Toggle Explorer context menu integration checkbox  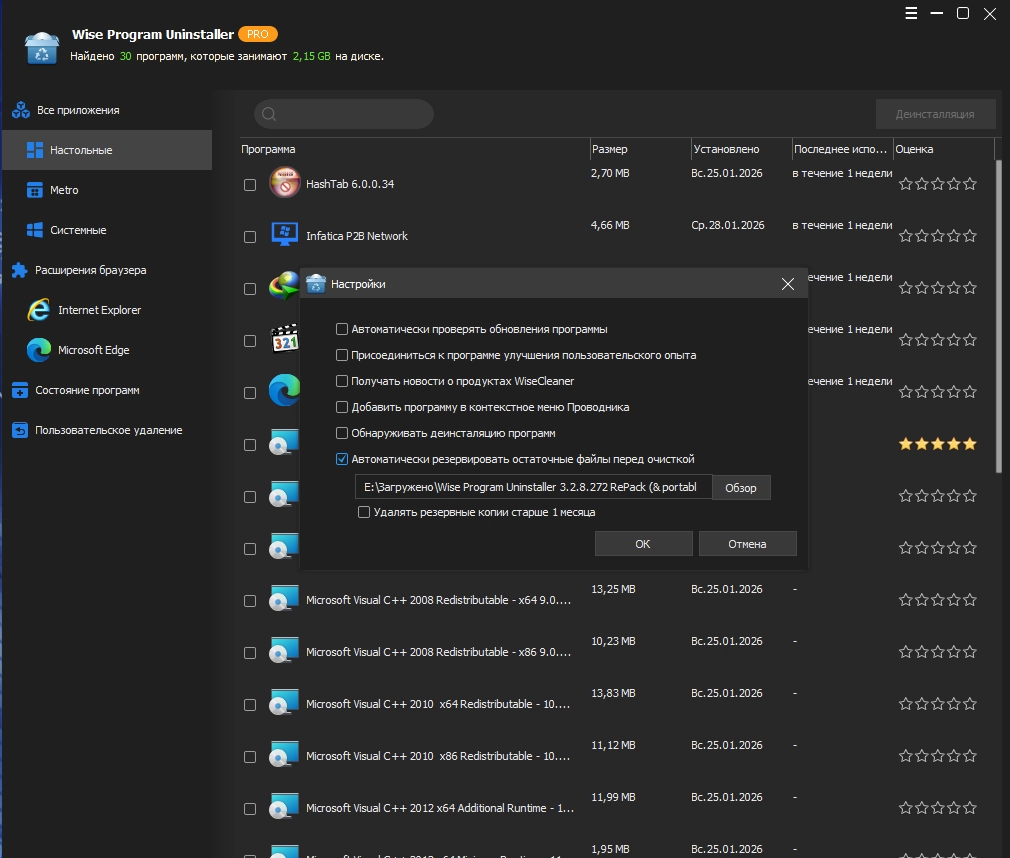[x=342, y=407]
